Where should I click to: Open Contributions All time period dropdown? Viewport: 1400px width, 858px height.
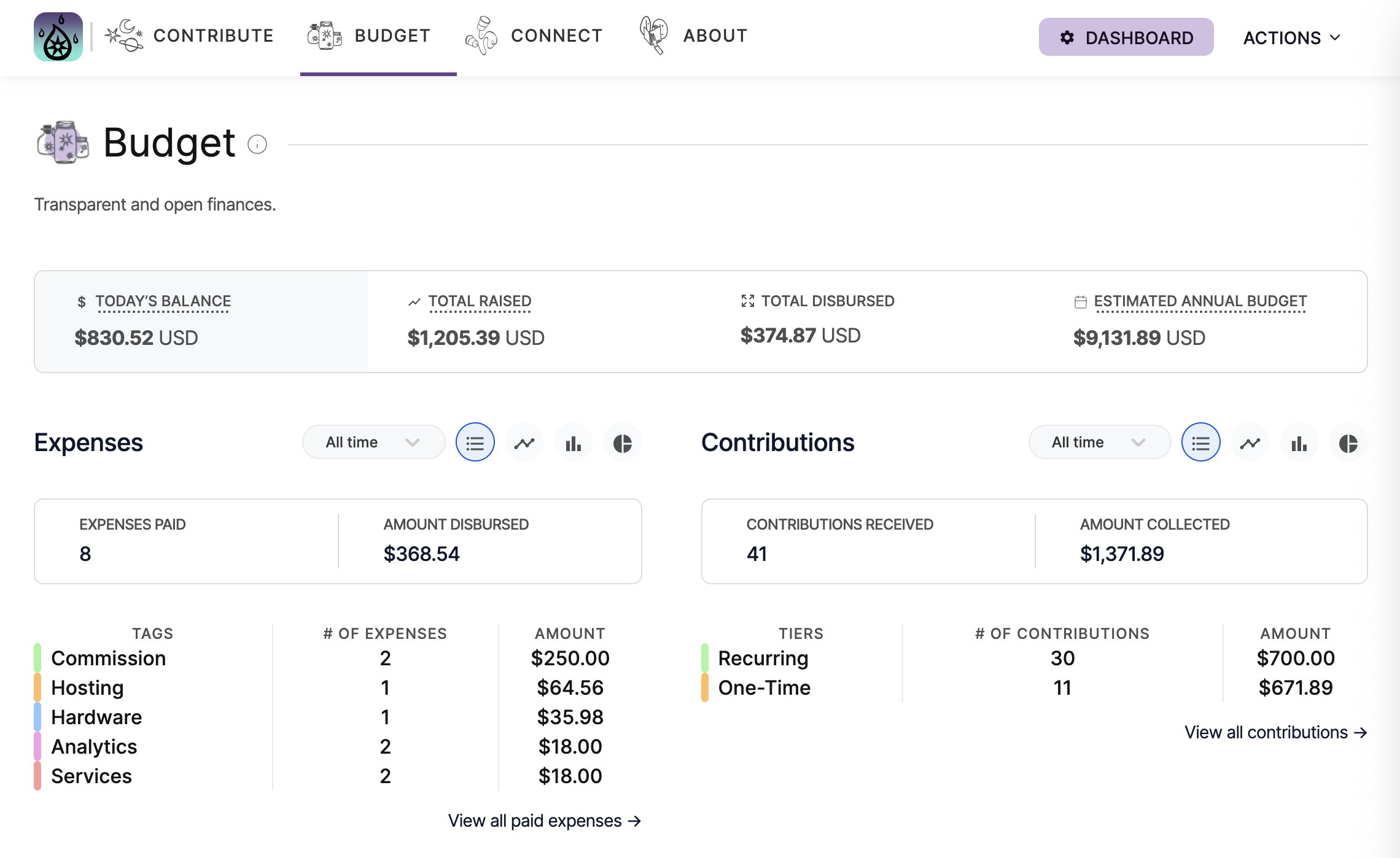pos(1099,443)
